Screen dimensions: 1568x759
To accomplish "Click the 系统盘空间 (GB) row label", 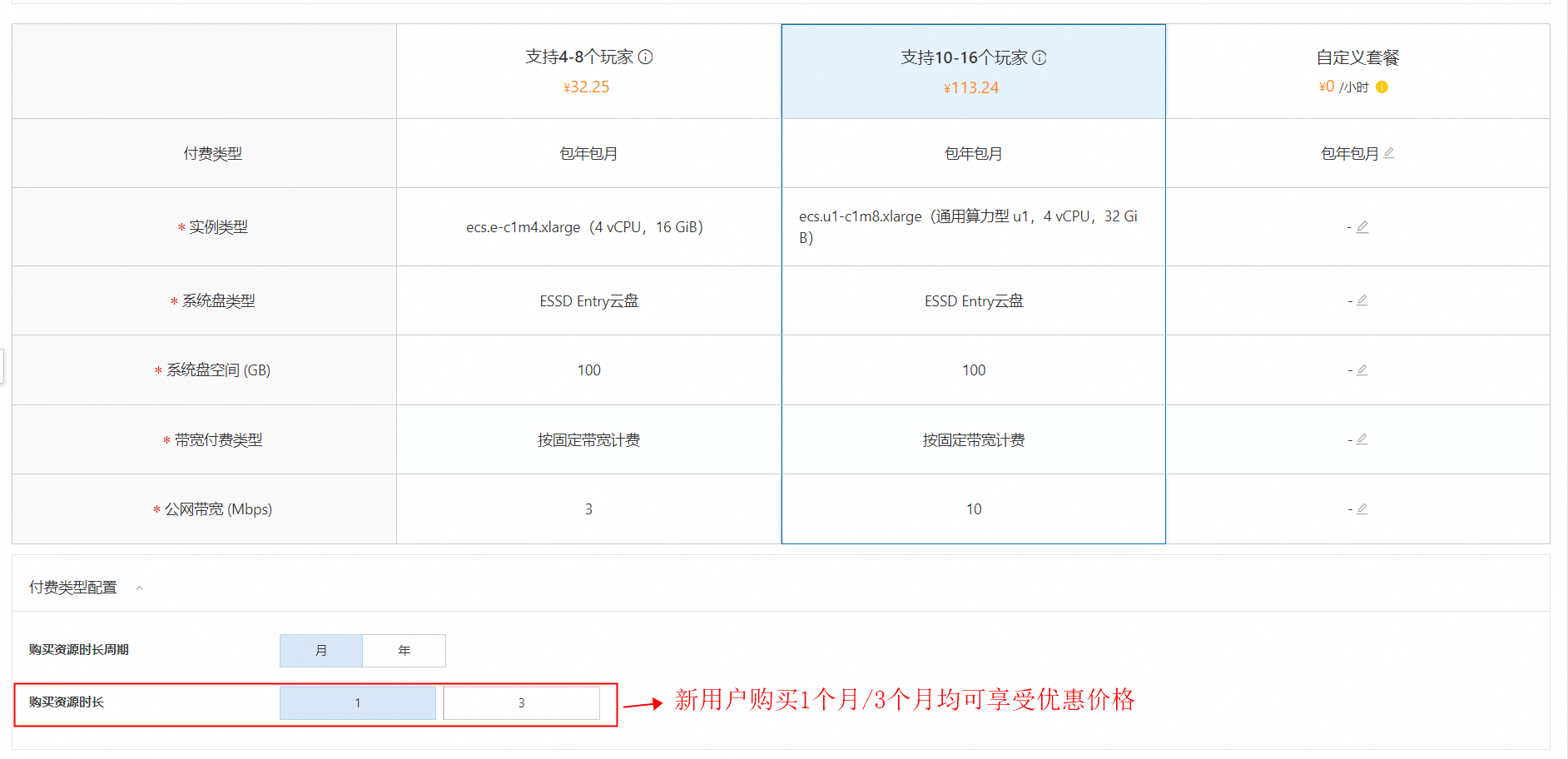I will (x=218, y=370).
